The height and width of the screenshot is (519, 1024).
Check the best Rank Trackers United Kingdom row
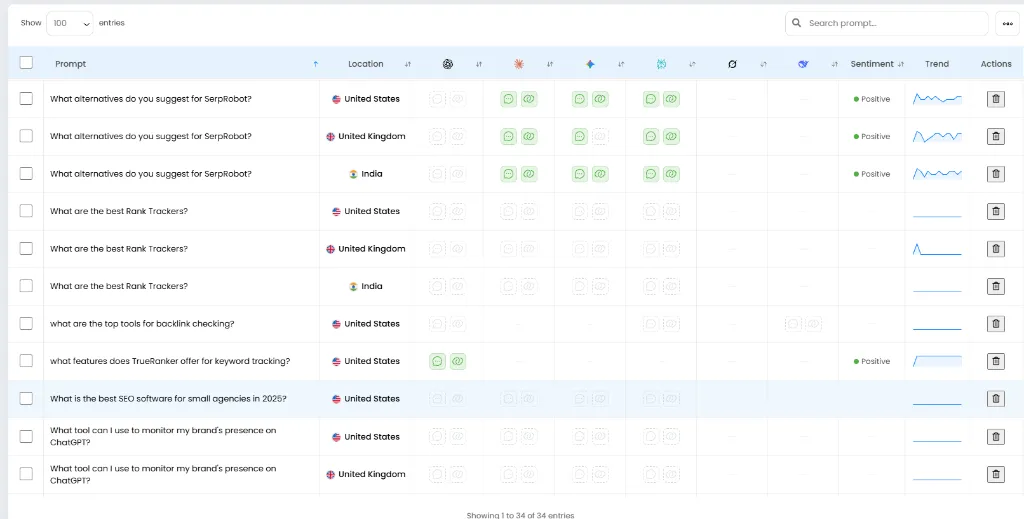(26, 249)
